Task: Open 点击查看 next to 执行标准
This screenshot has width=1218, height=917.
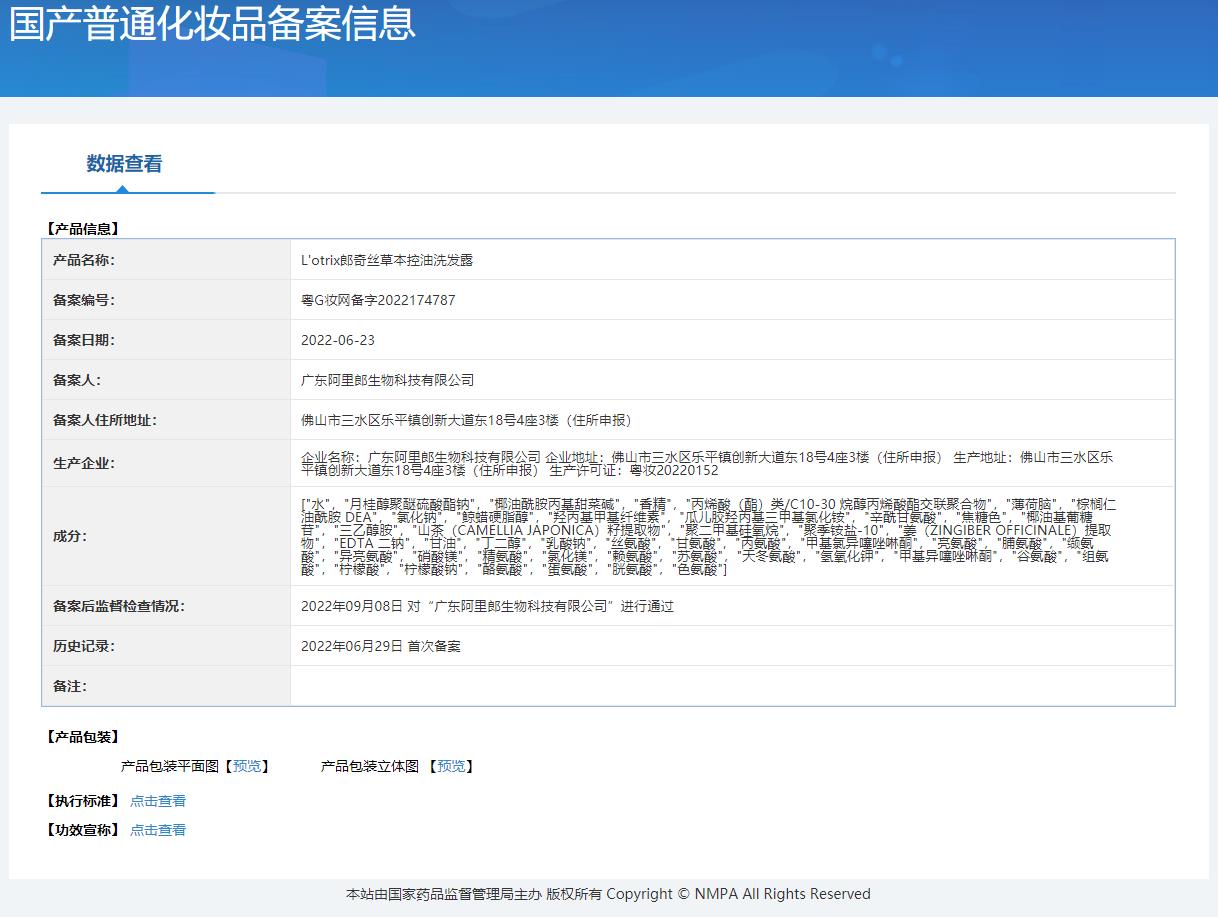Action: pyautogui.click(x=158, y=801)
